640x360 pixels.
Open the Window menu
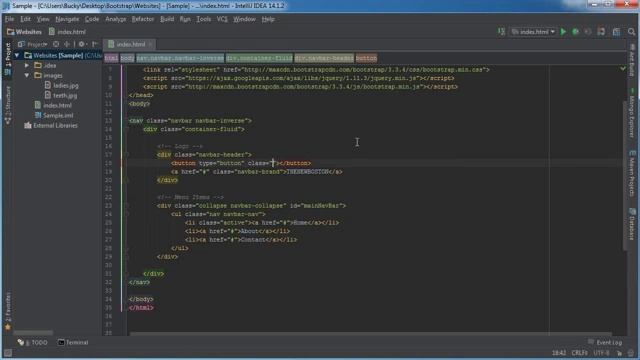click(244, 19)
